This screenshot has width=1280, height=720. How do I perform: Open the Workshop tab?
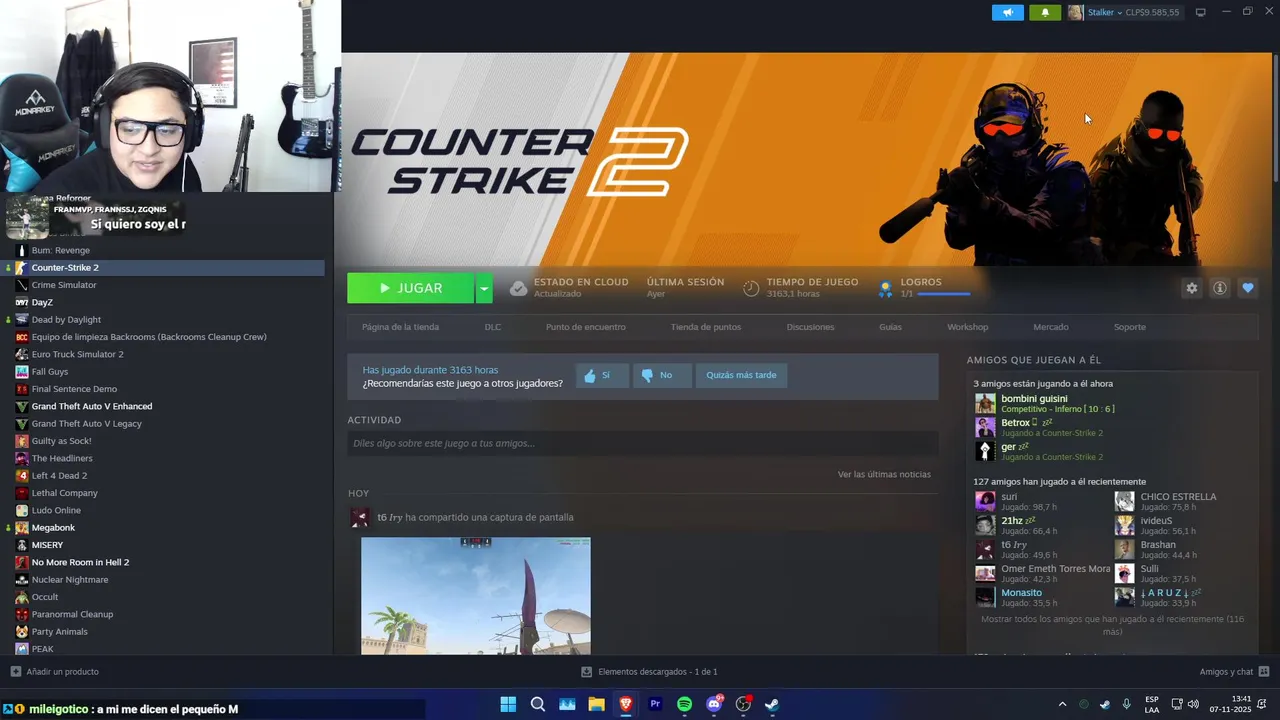click(x=968, y=327)
